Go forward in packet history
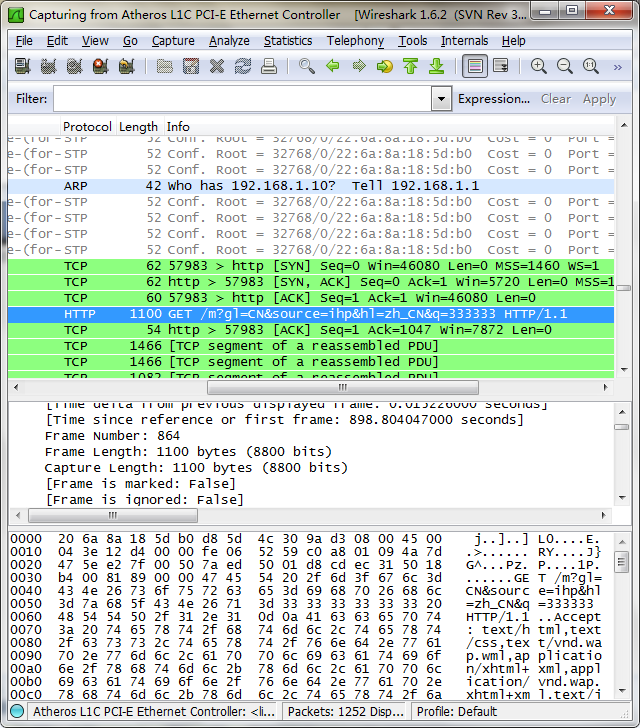The width and height of the screenshot is (640, 728). pyautogui.click(x=359, y=66)
